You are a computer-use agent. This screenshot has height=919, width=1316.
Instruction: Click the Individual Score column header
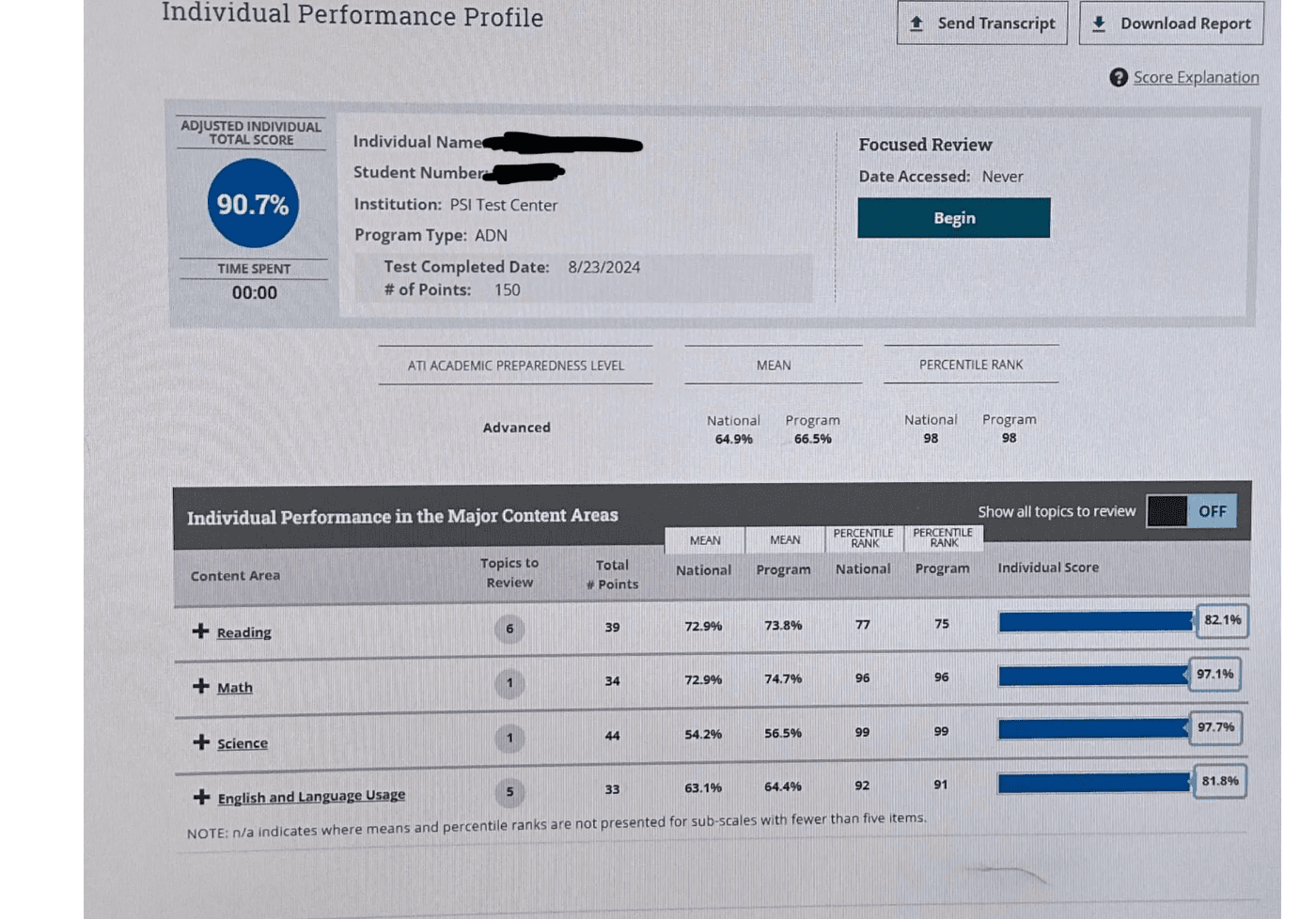(1048, 568)
